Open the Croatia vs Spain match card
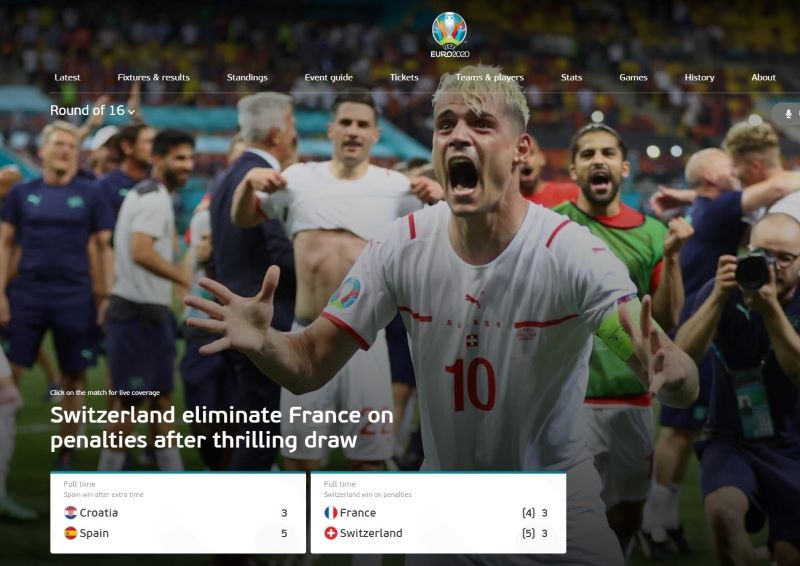This screenshot has width=800, height=566. coord(178,512)
